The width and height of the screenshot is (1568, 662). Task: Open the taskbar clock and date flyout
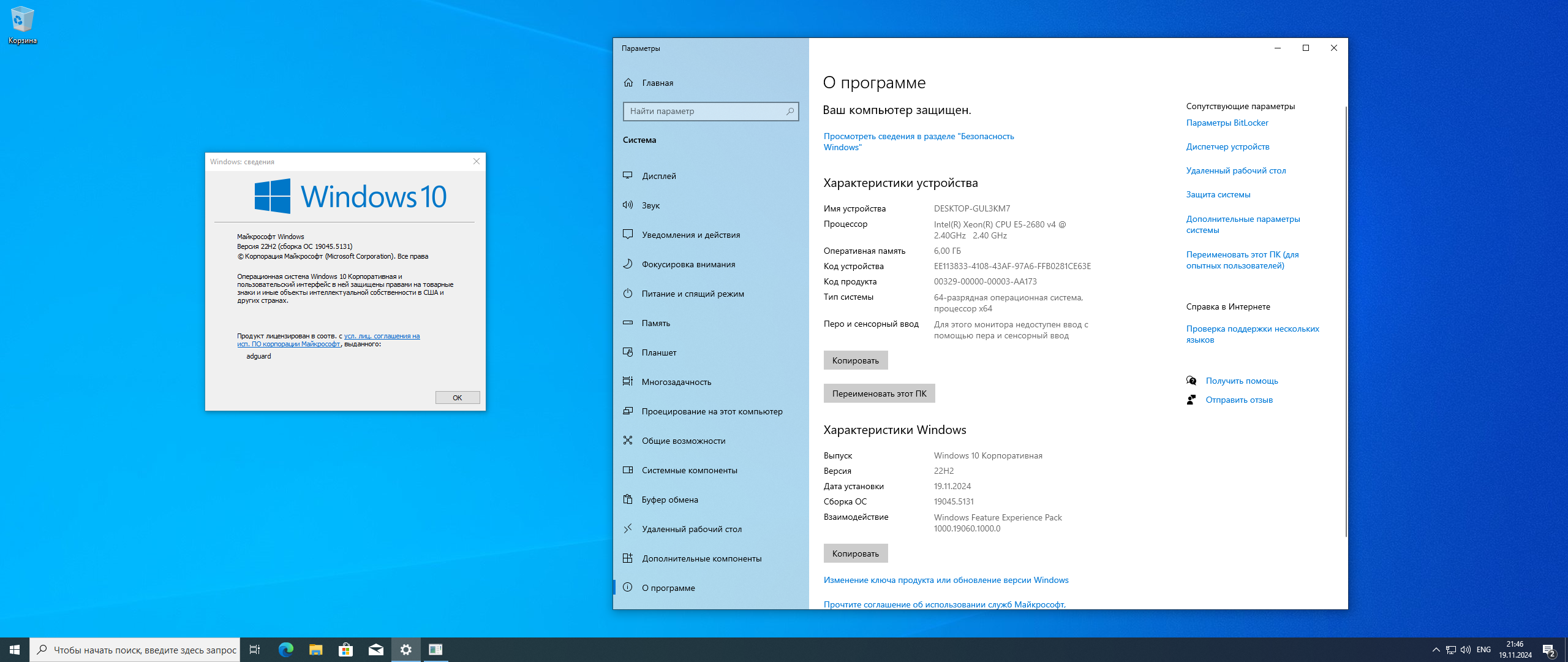pyautogui.click(x=1515, y=650)
